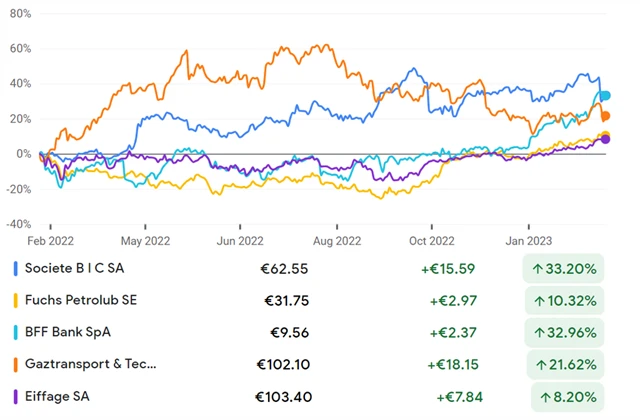Click yellow color marker beside Fuchs Petrolub

(14, 300)
